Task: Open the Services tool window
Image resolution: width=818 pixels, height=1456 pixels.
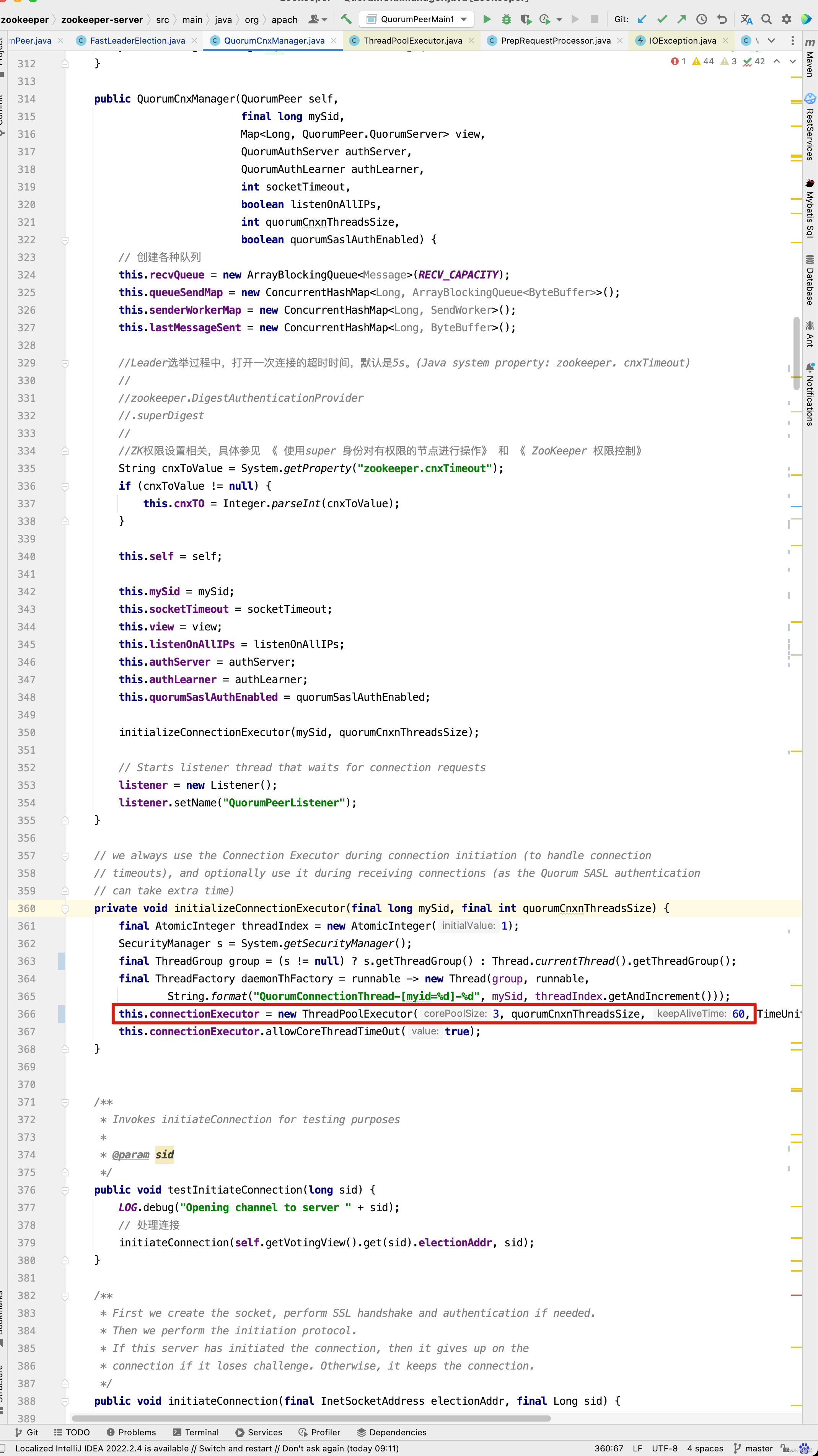Action: [259, 1432]
